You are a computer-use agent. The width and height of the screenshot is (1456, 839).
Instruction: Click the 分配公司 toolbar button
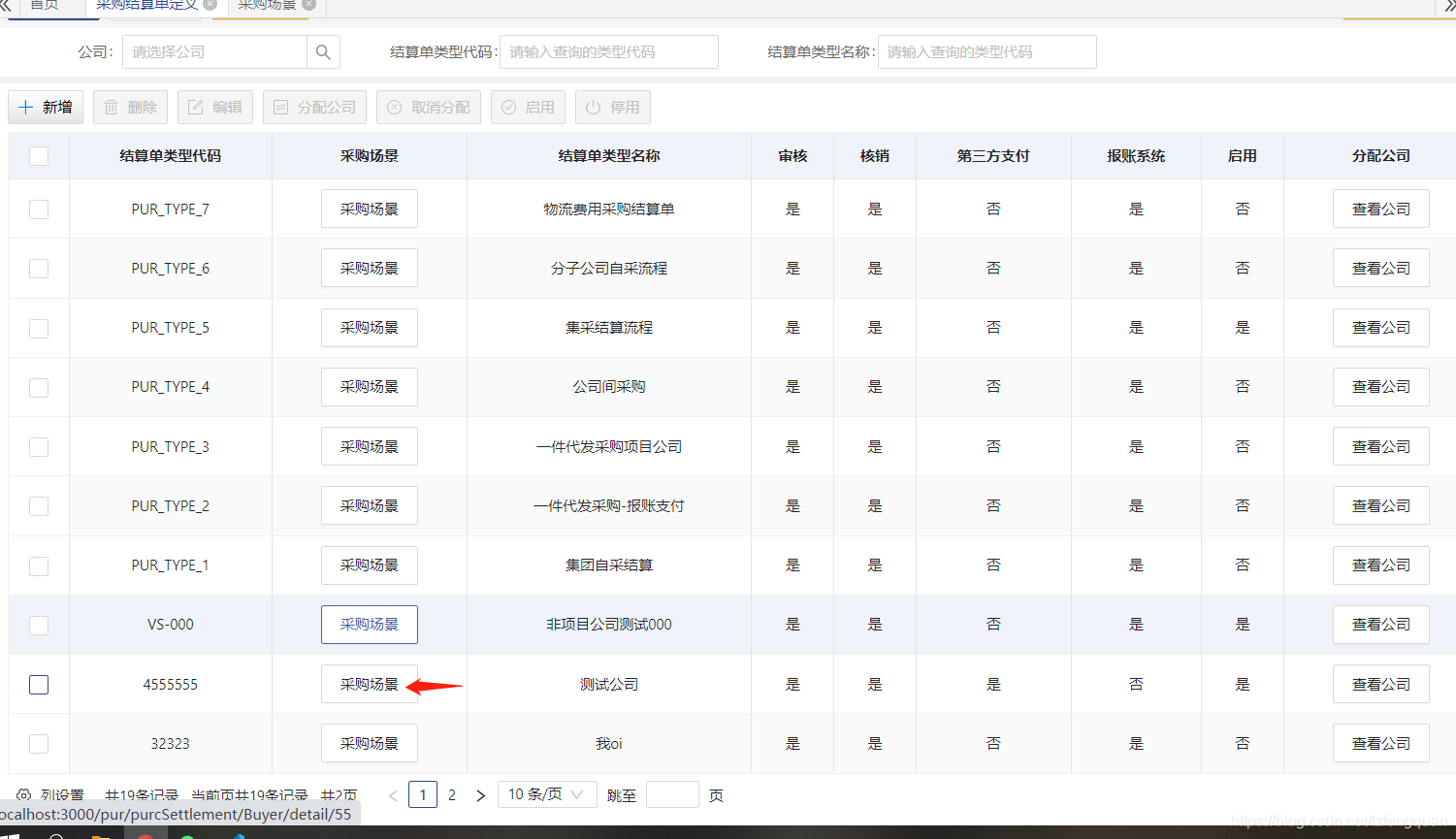point(314,107)
